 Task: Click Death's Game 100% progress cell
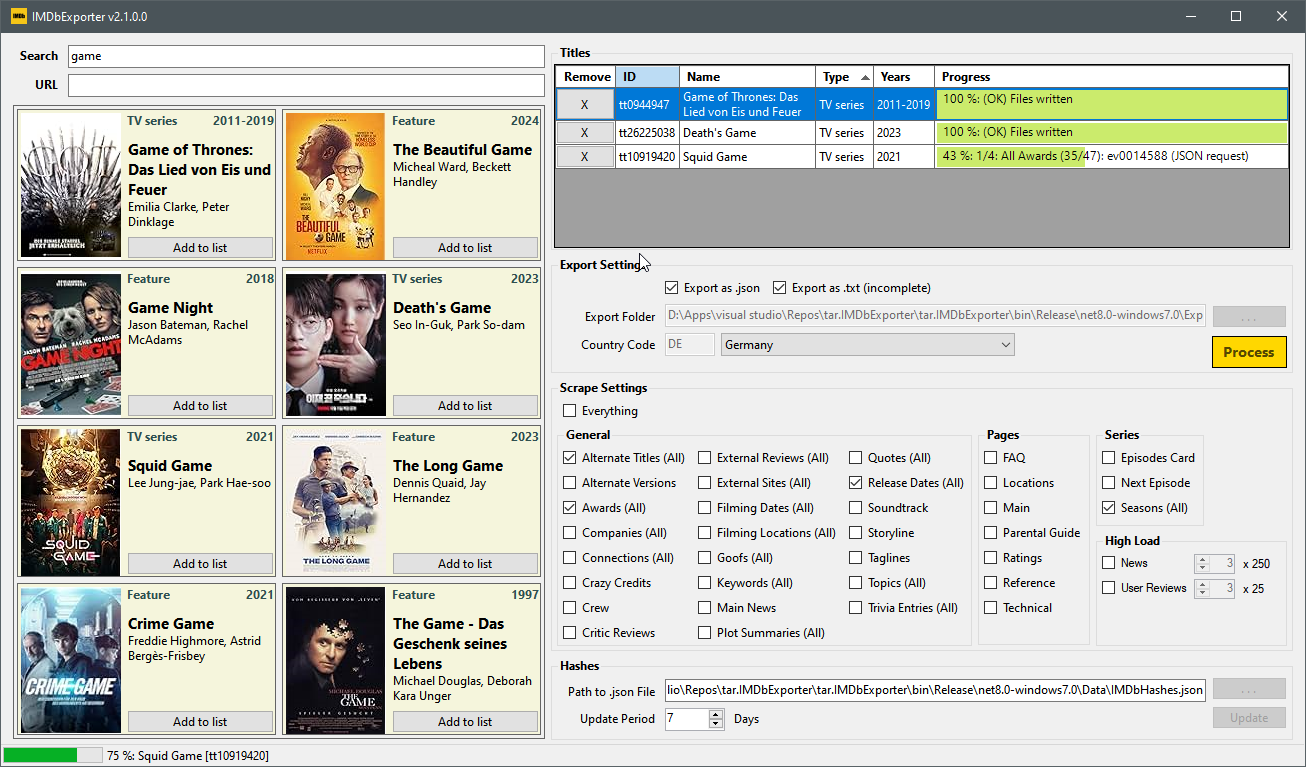(x=1111, y=133)
